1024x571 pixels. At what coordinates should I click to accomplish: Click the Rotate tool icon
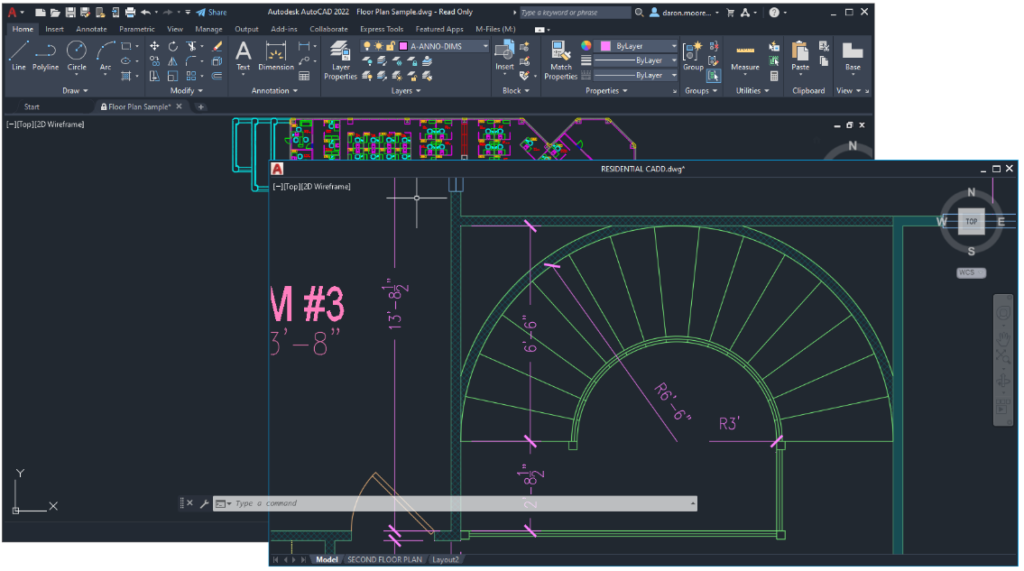click(x=173, y=46)
